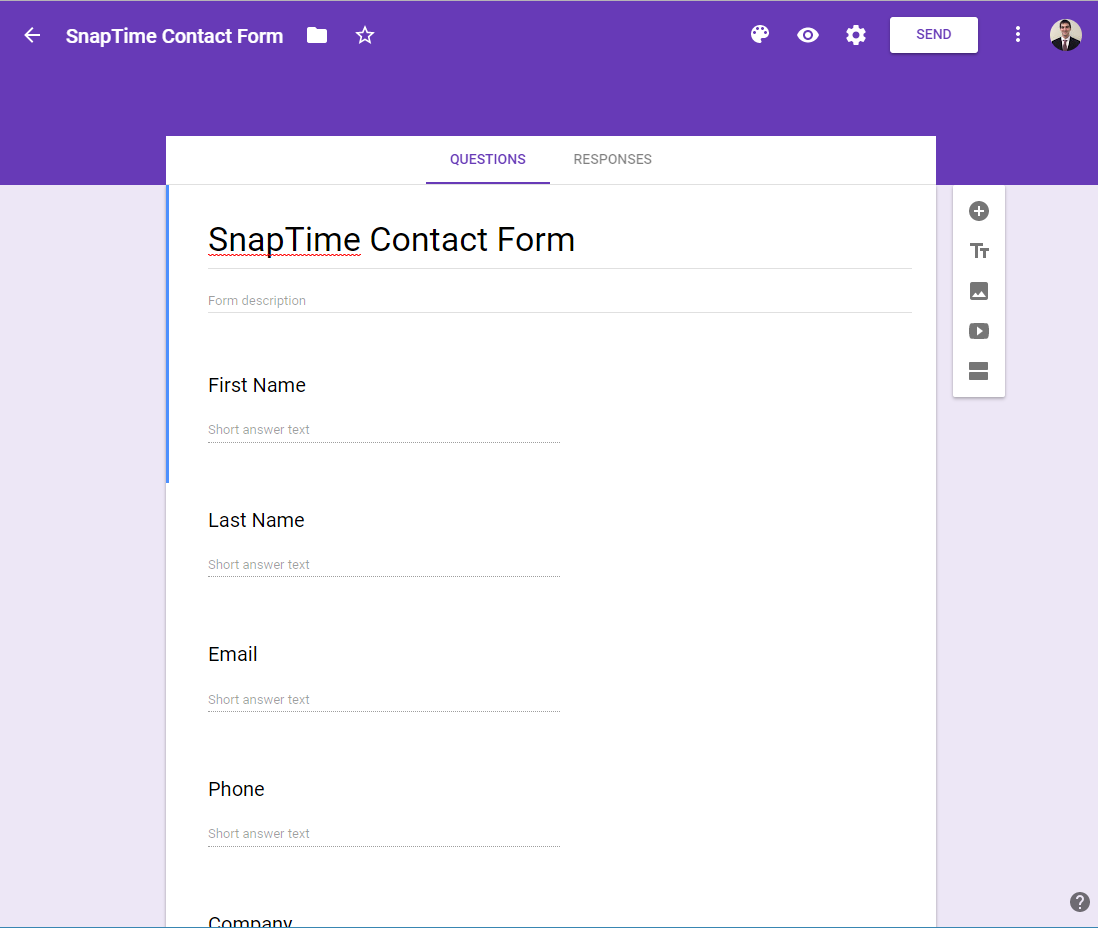Image resolution: width=1098 pixels, height=928 pixels.
Task: Open the RESPONSES tab
Action: coord(612,159)
